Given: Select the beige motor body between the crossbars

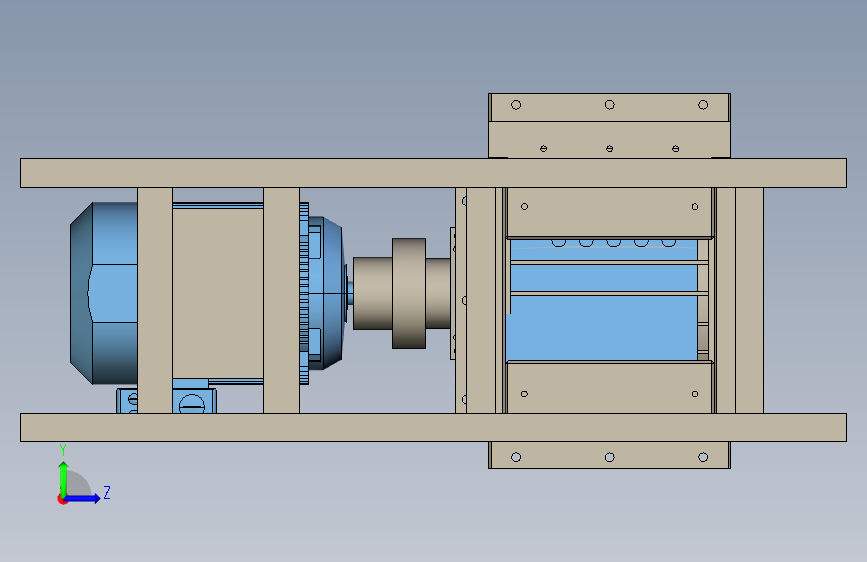Looking at the screenshot, I should coord(218,293).
